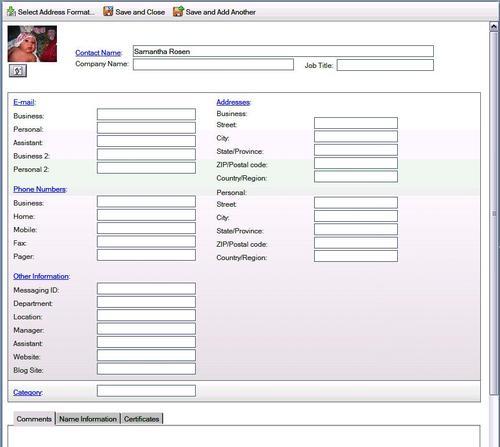
Task: Open the Addresses link
Action: (x=233, y=102)
